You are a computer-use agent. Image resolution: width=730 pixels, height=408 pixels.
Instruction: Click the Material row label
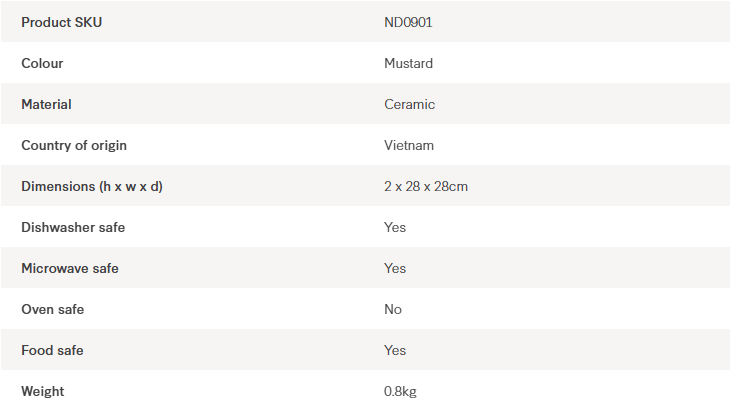[46, 104]
